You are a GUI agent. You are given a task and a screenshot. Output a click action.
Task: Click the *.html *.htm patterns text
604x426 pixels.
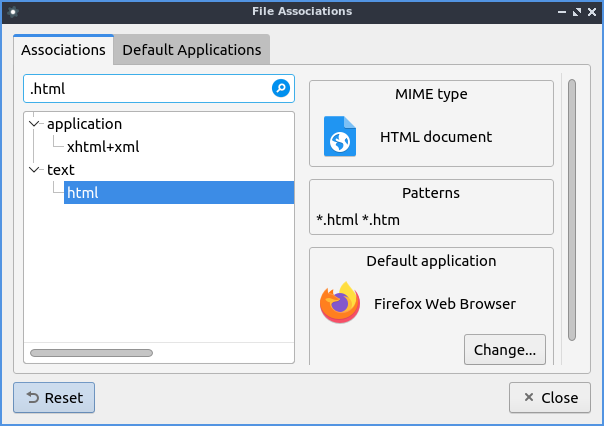358,220
